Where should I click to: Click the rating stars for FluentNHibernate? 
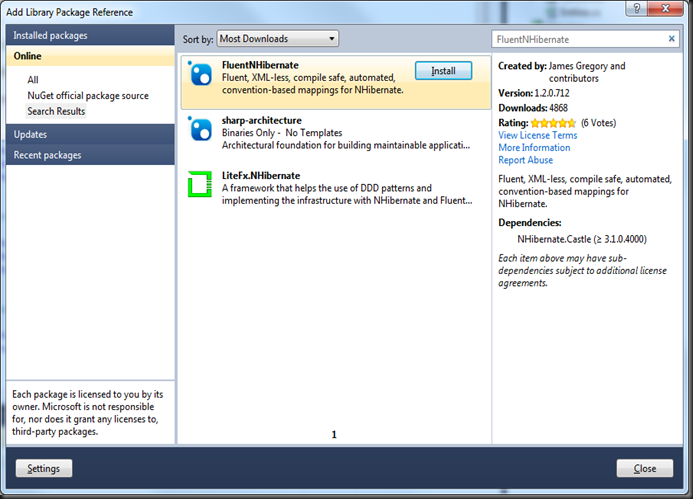[553, 123]
